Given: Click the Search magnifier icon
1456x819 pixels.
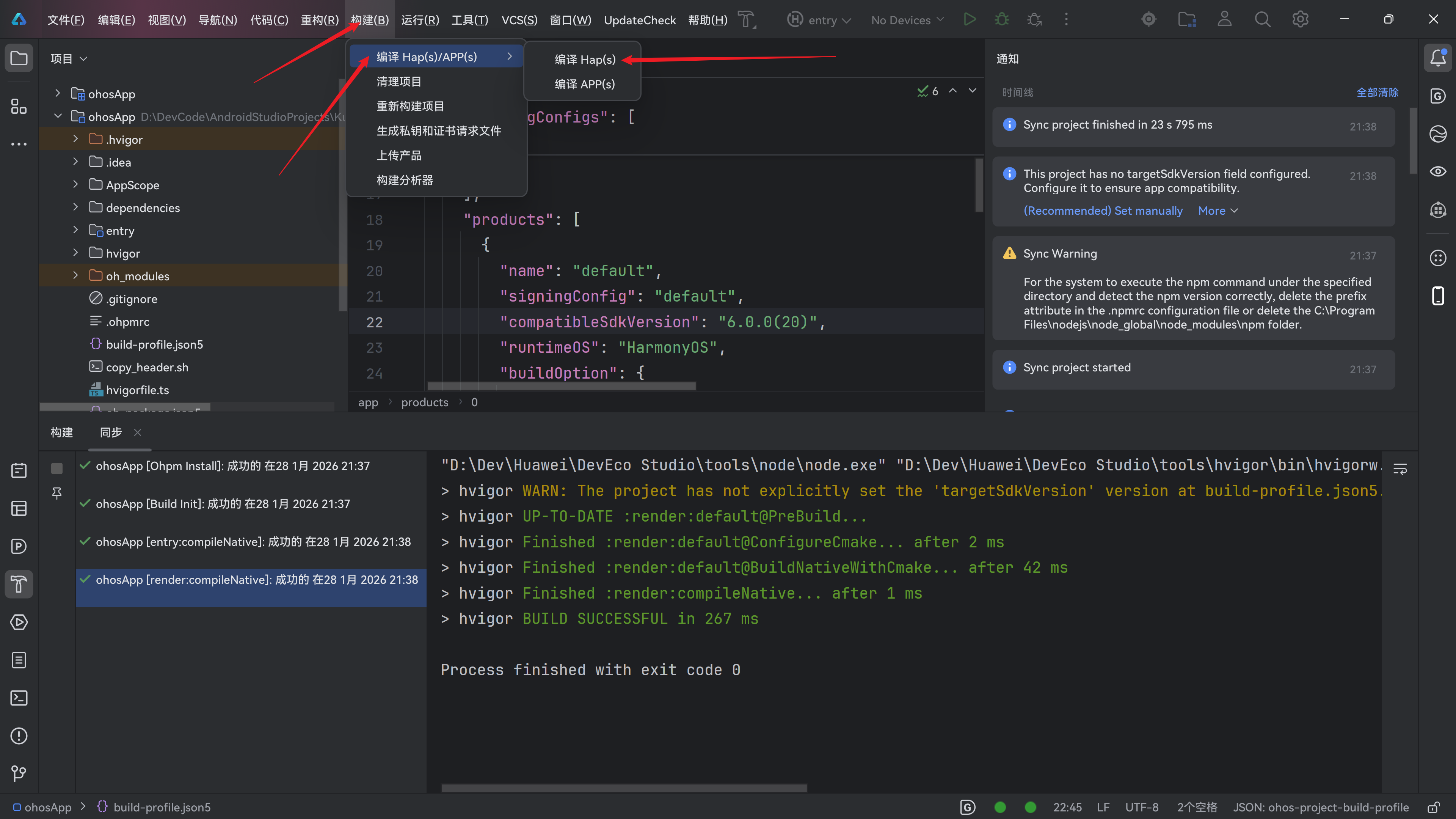Looking at the screenshot, I should [x=1262, y=20].
